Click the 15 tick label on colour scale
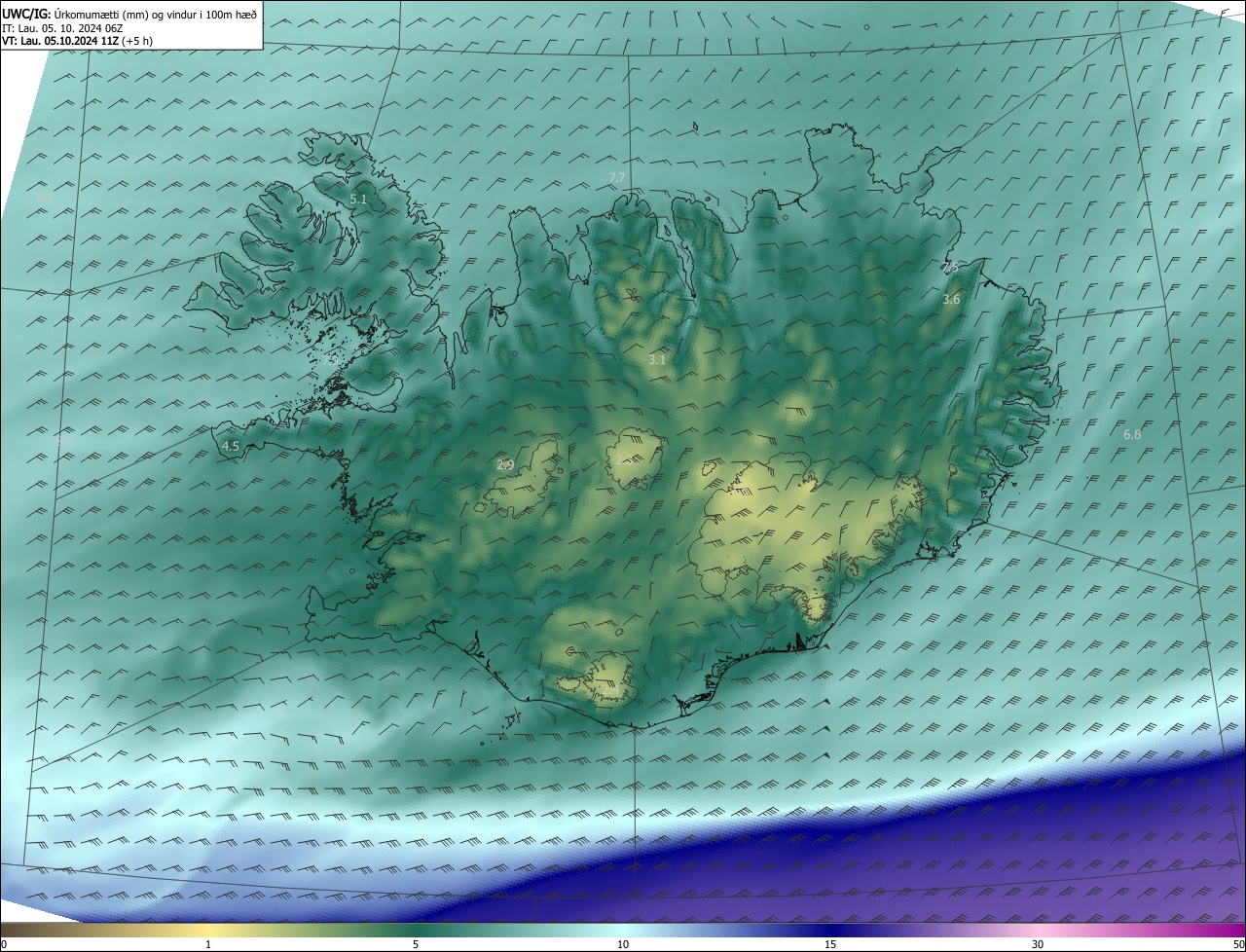 click(x=830, y=944)
